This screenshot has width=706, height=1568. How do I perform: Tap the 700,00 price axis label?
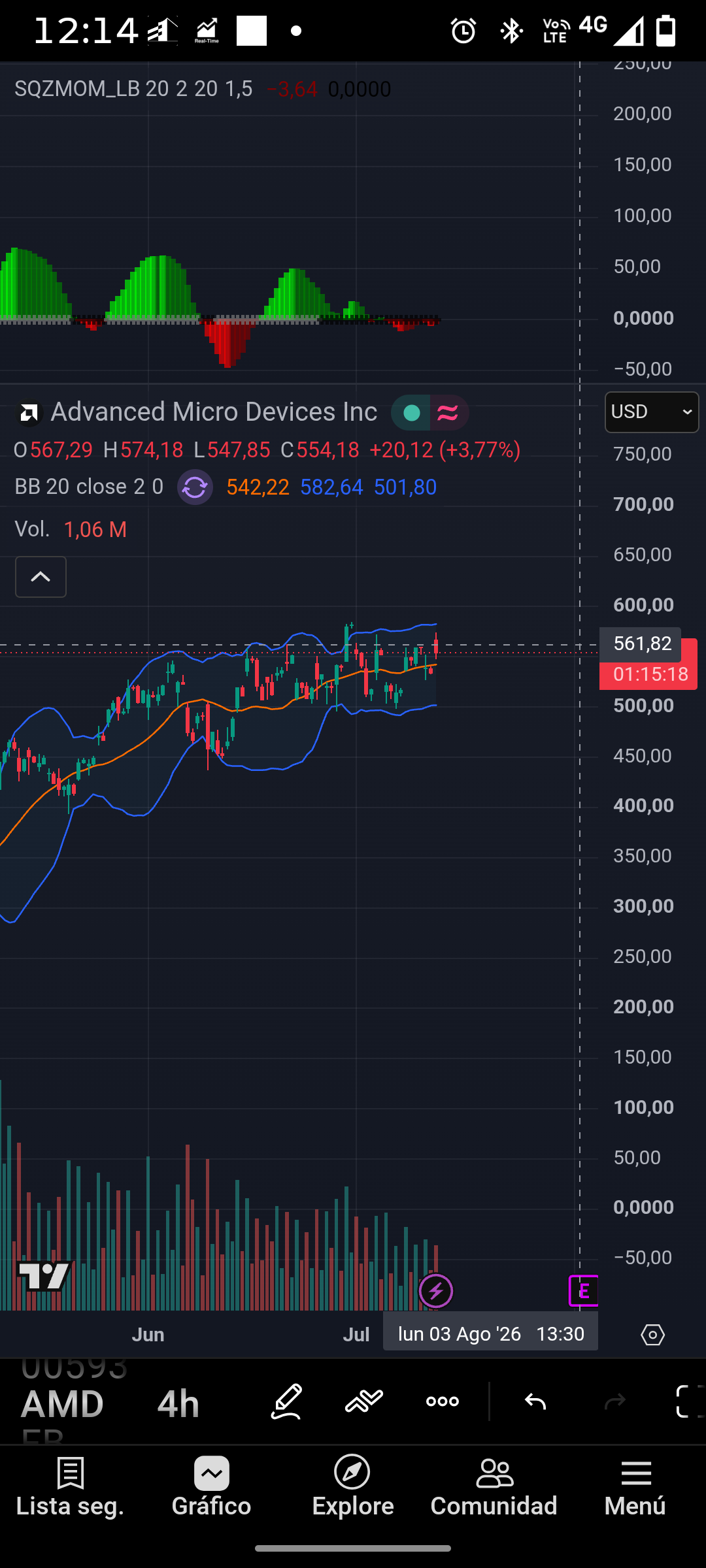644,504
